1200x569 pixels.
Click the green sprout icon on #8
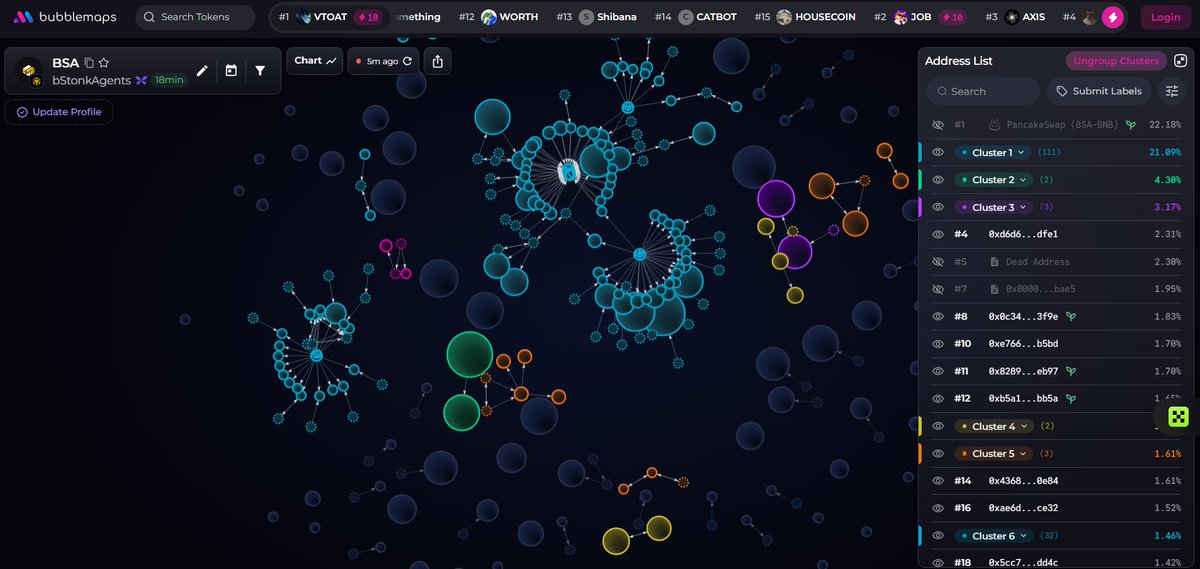[x=1071, y=316]
